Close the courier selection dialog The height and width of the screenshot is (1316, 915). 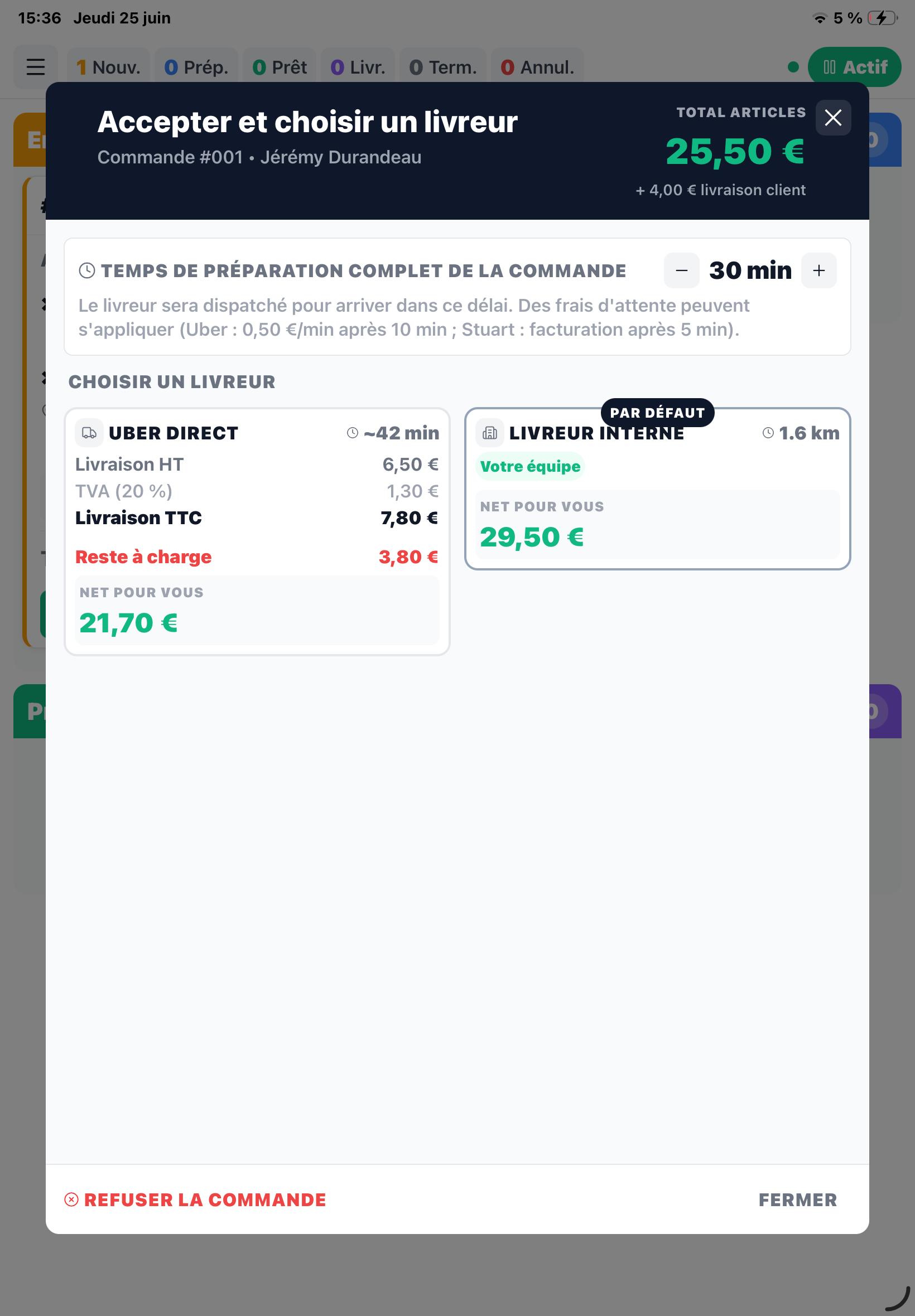832,118
